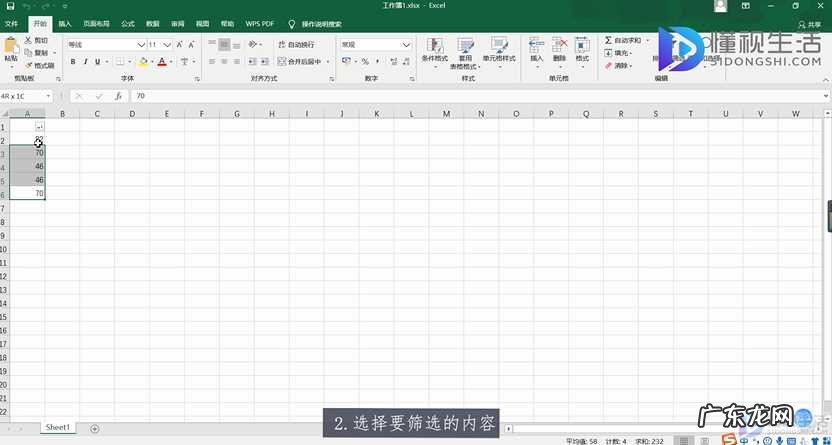Click the text orientation icon
The image size is (832, 445).
pos(254,45)
